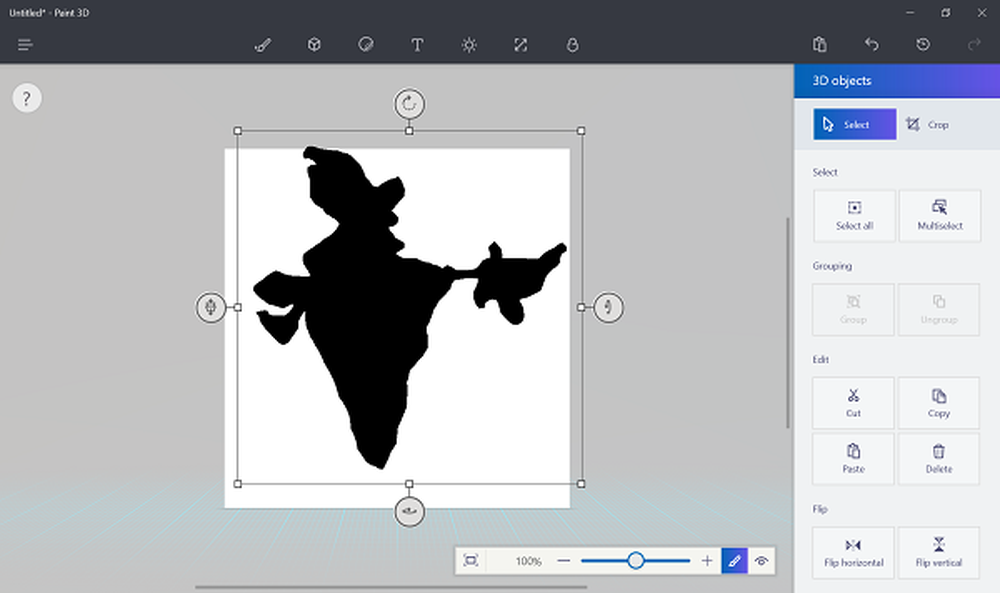Click the top-right selection corner handle
This screenshot has height=593, width=1000.
pos(581,131)
